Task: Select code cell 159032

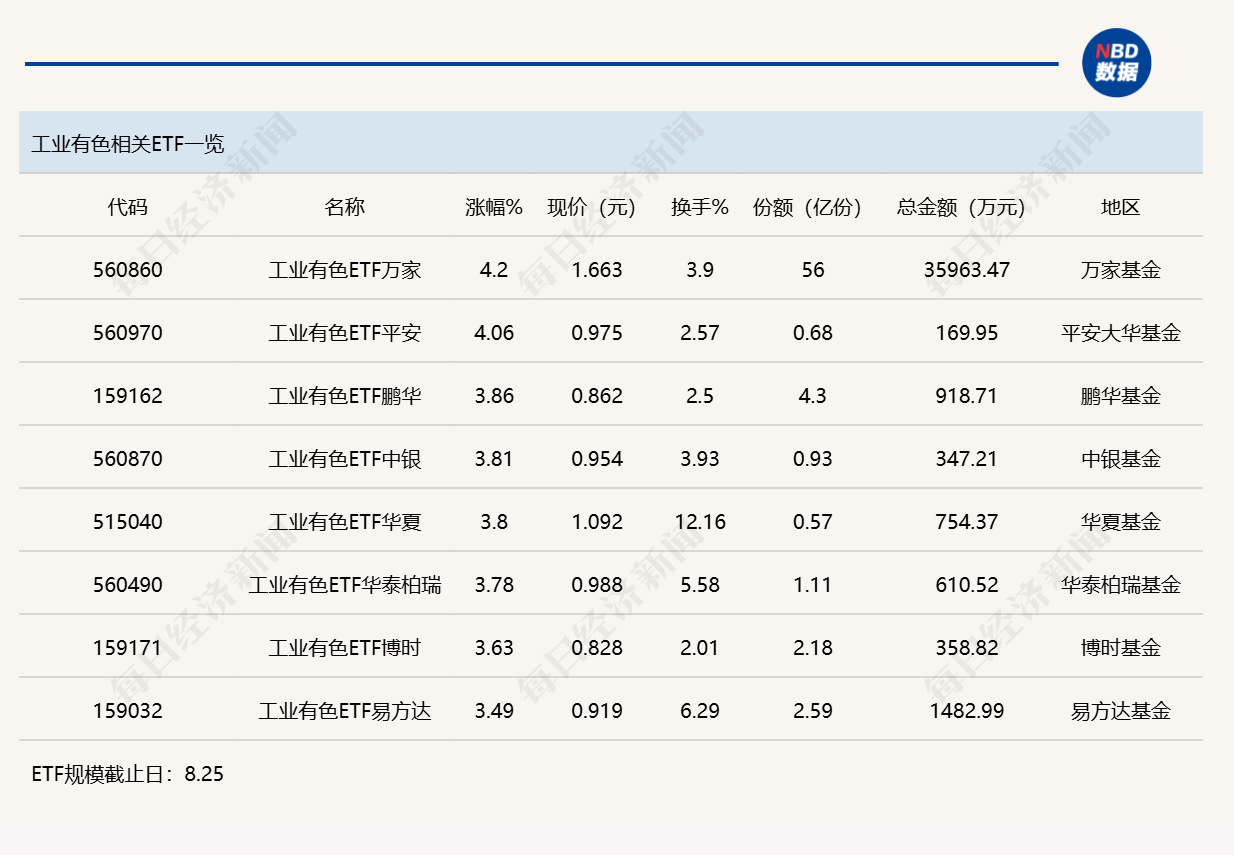Action: point(128,711)
